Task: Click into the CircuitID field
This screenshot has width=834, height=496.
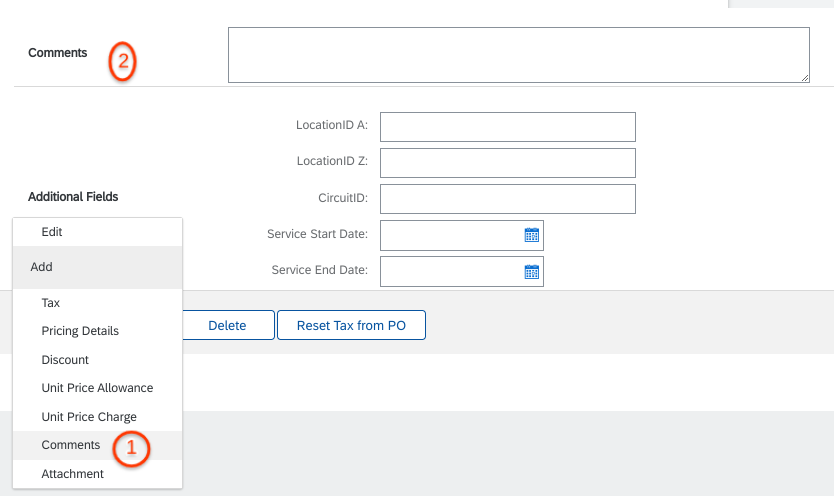Action: click(x=507, y=199)
